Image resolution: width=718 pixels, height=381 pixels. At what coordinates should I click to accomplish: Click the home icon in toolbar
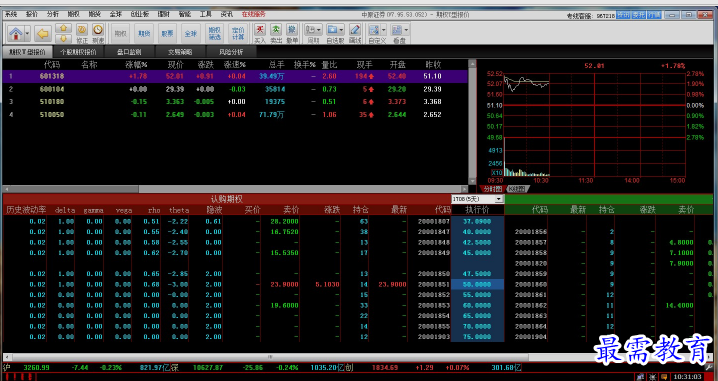[x=16, y=33]
